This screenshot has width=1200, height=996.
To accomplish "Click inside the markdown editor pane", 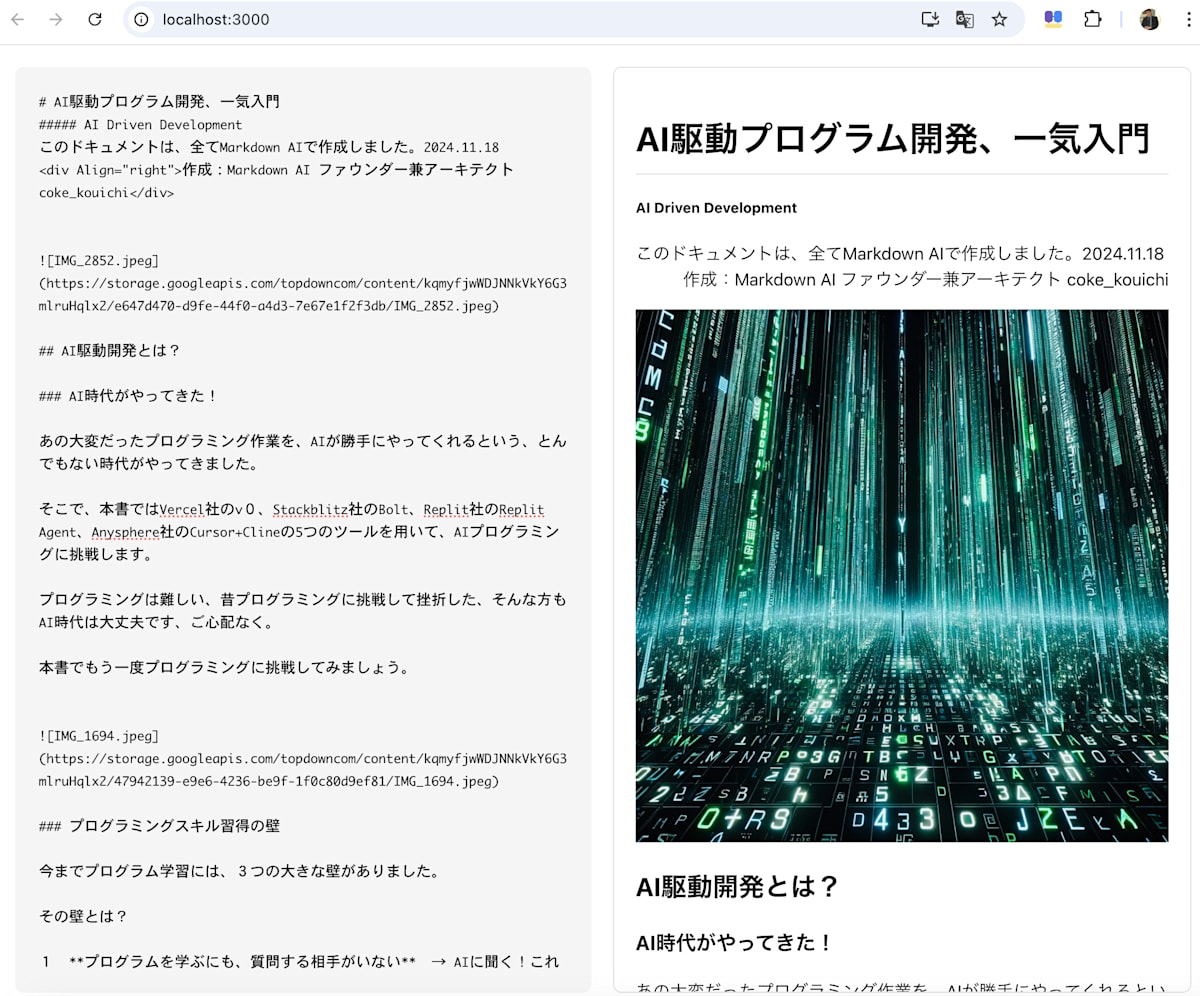I will (x=300, y=500).
